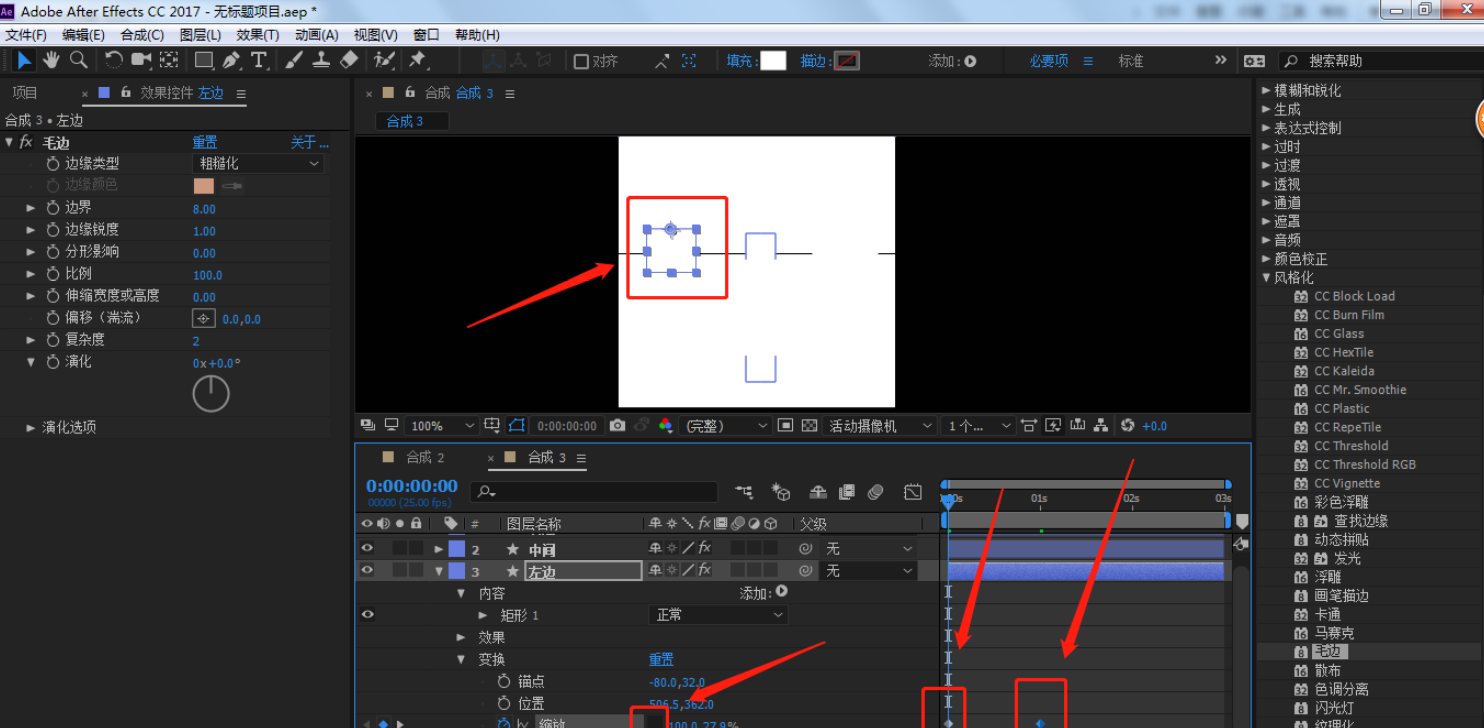Open the 文件(F) menu
1484x728 pixels.
coord(26,35)
